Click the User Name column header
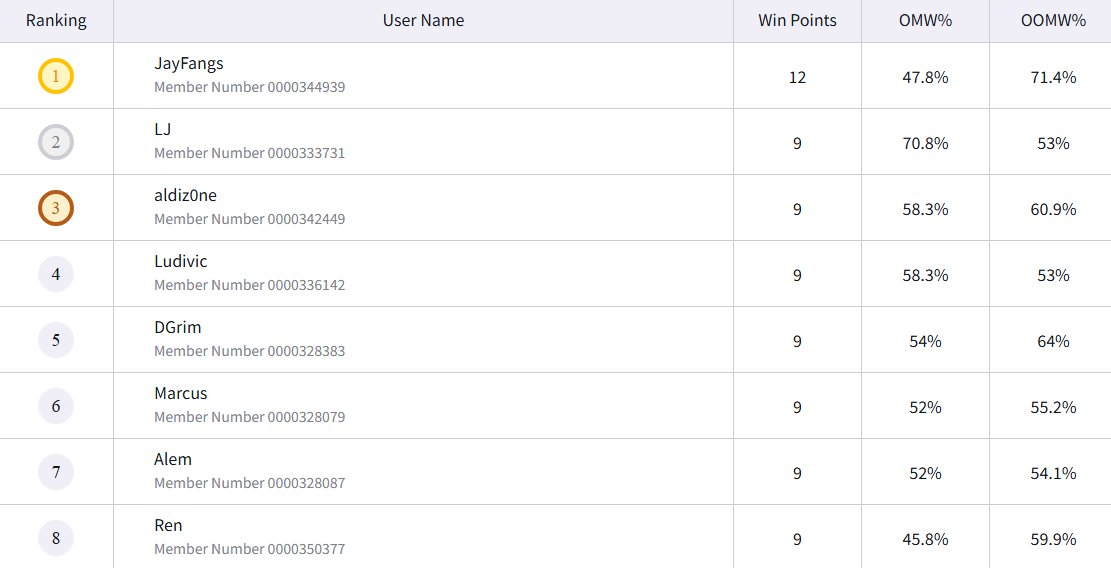Viewport: 1111px width, 568px height. coord(423,21)
